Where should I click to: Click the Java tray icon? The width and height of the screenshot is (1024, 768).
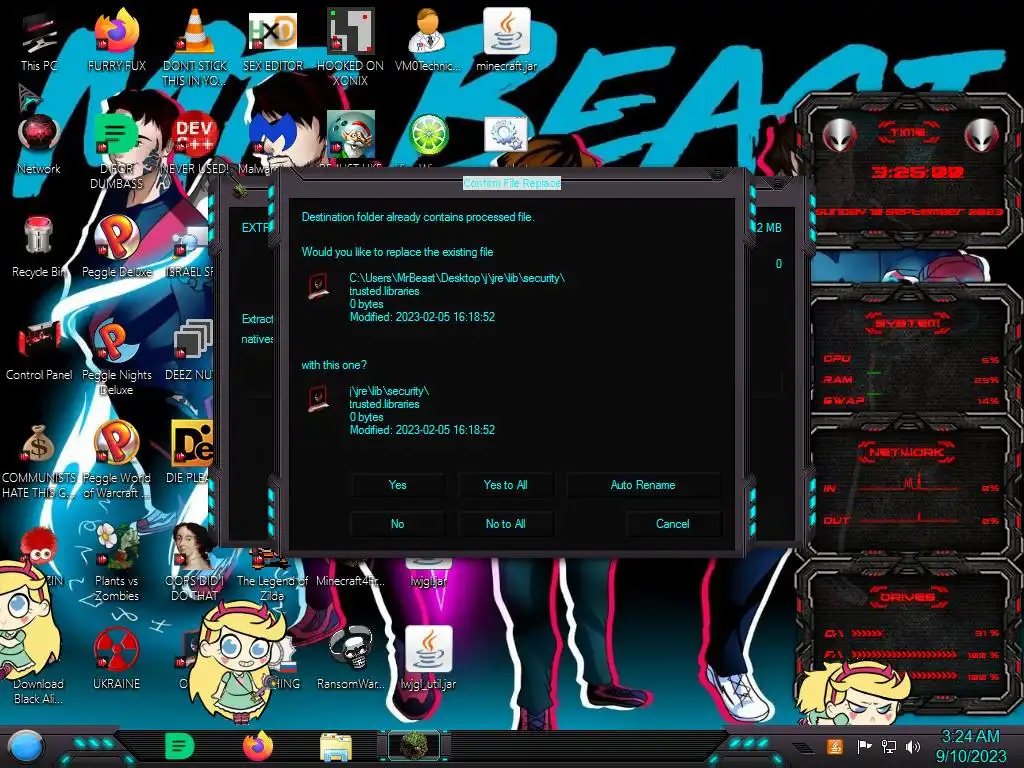pos(834,746)
